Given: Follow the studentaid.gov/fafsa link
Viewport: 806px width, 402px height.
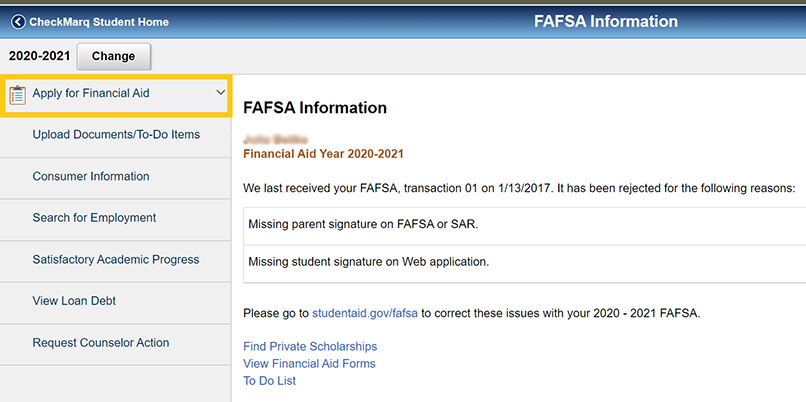Looking at the screenshot, I should 364,313.
